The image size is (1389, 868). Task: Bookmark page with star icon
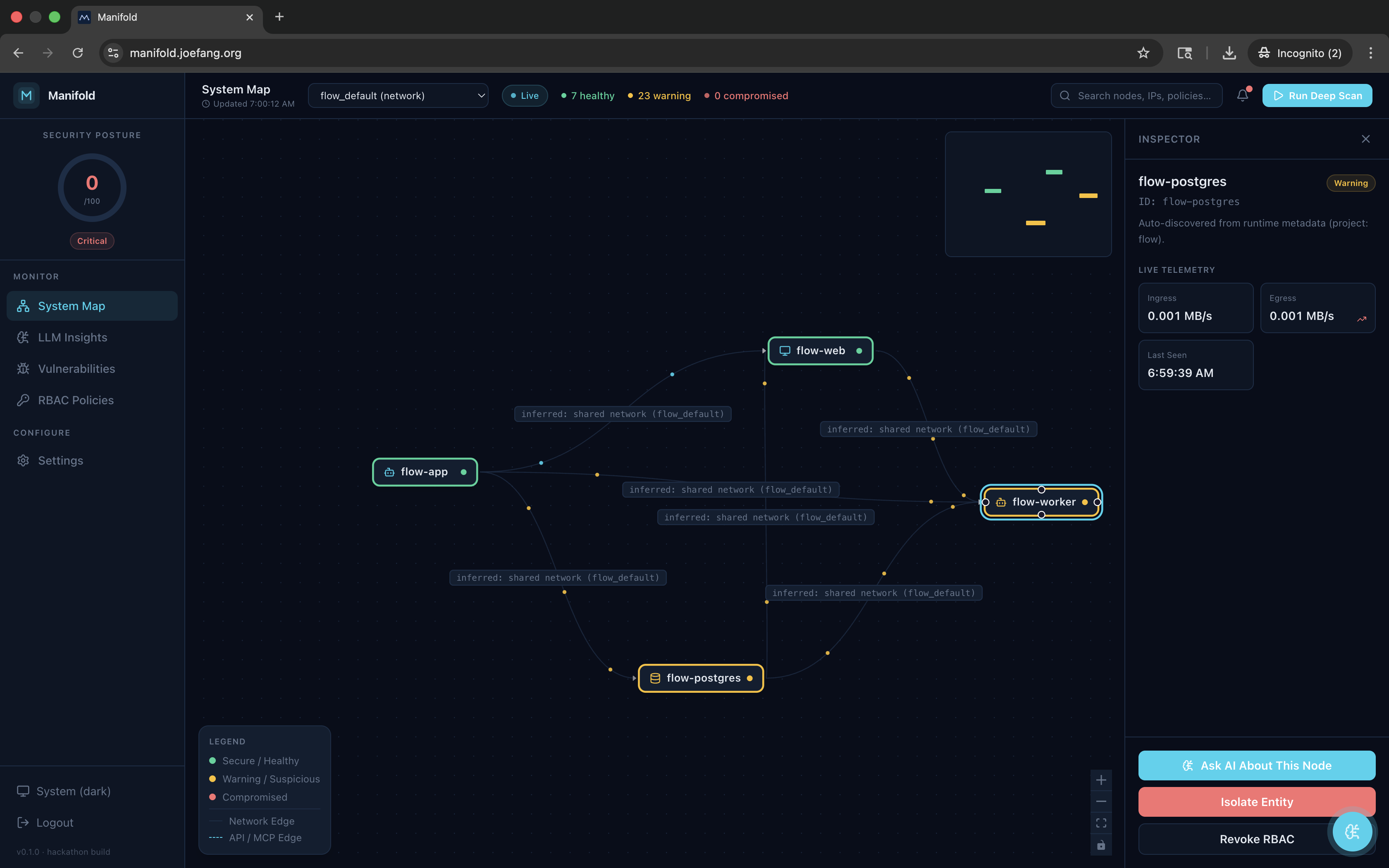(1143, 53)
